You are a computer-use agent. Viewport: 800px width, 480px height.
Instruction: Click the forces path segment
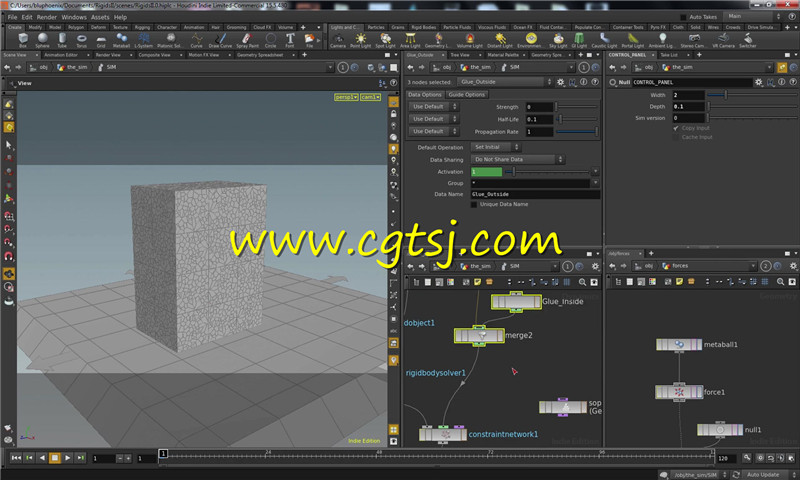(x=680, y=266)
